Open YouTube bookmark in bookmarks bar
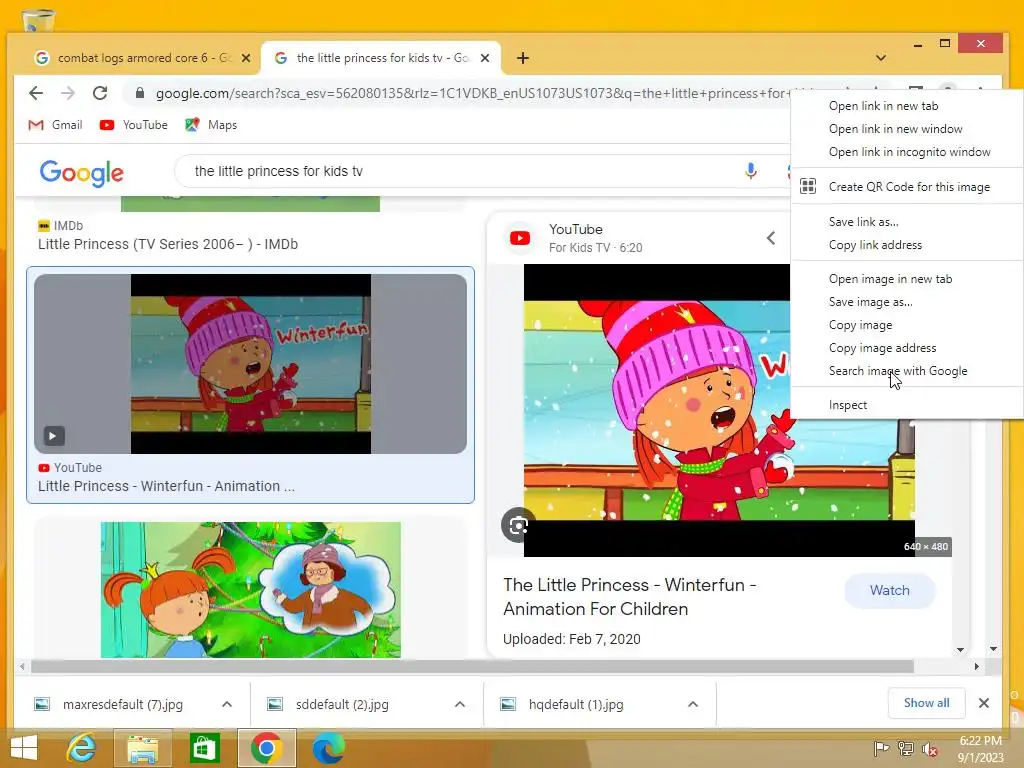Image resolution: width=1024 pixels, height=768 pixels. coord(134,125)
